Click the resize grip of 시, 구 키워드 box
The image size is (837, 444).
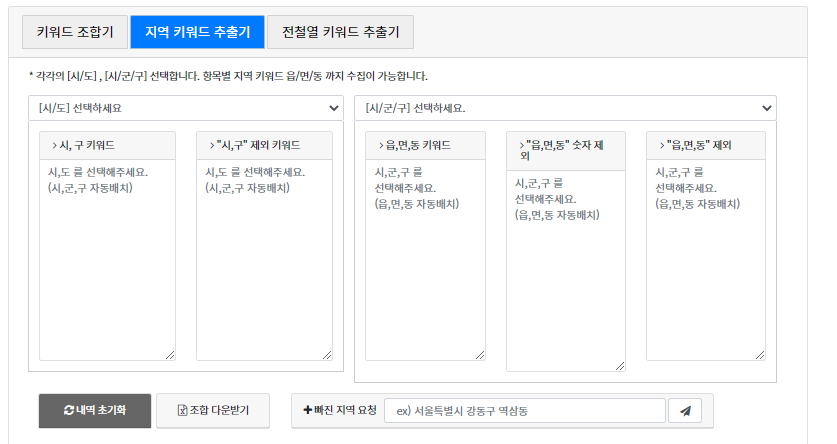[170, 355]
